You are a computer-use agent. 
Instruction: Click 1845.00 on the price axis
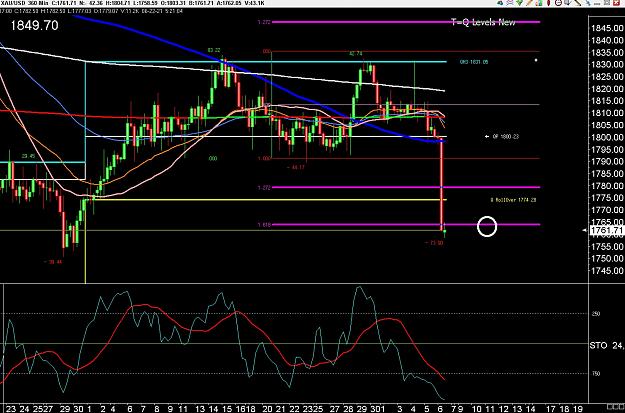[607, 28]
